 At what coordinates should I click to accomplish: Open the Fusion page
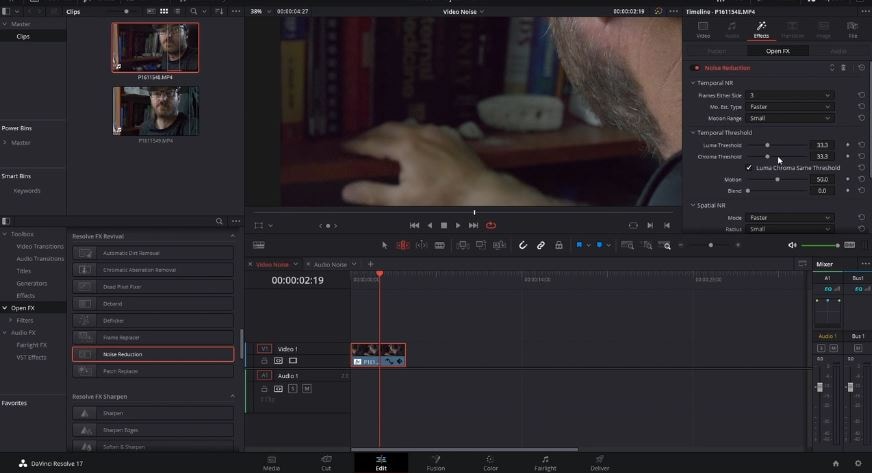[435, 463]
